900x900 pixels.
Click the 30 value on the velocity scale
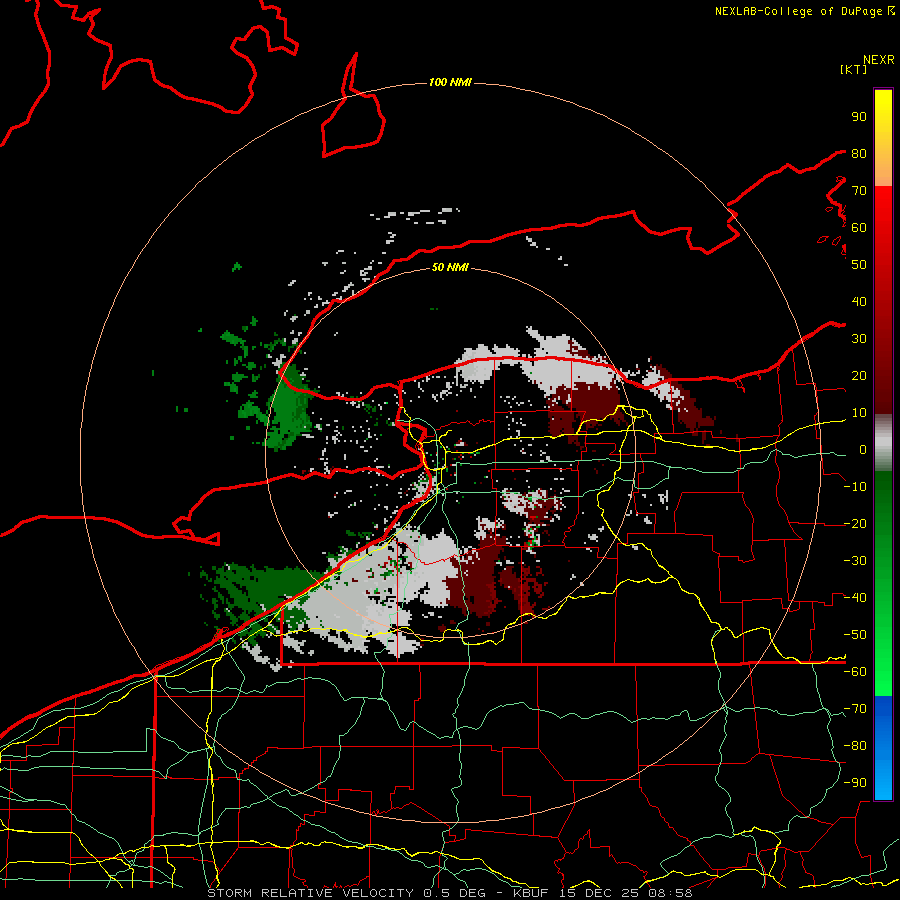[x=859, y=339]
